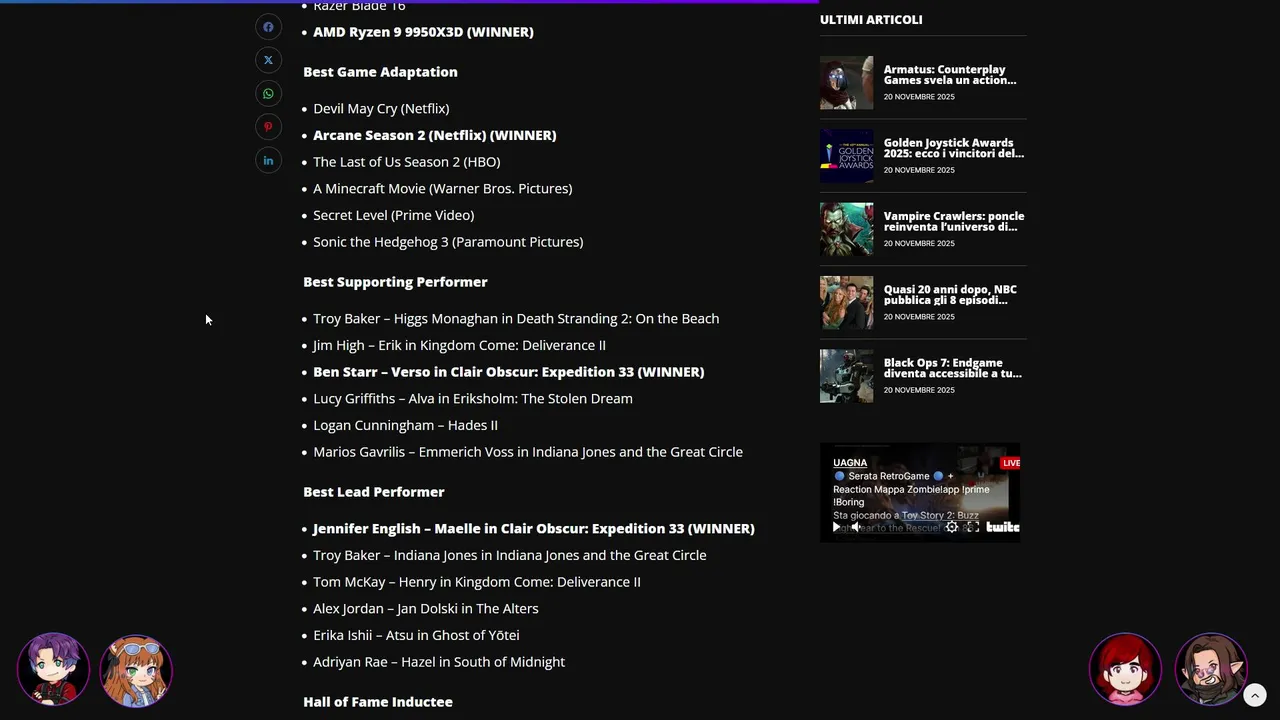This screenshot has height=720, width=1280.
Task: Click the bearded elf avatar icon
Action: click(x=1211, y=669)
